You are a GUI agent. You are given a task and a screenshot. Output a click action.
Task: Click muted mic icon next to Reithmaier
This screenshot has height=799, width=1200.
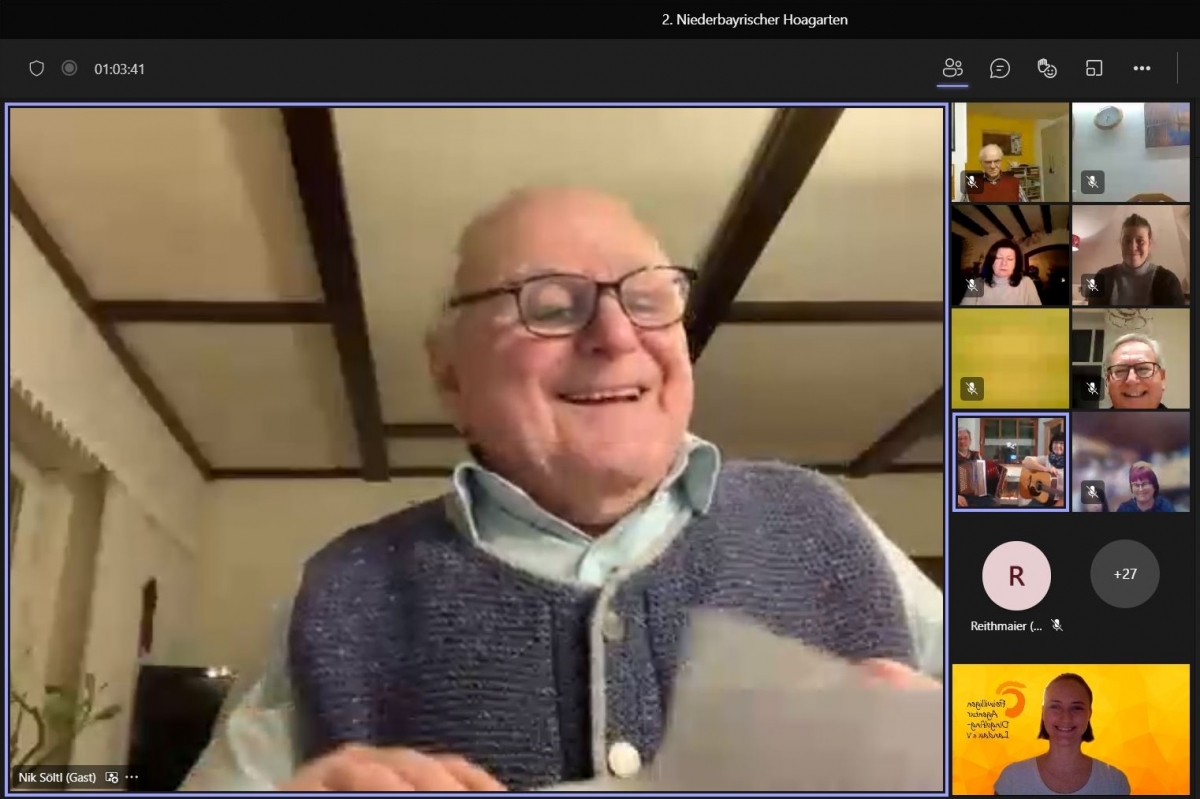pyautogui.click(x=1057, y=626)
